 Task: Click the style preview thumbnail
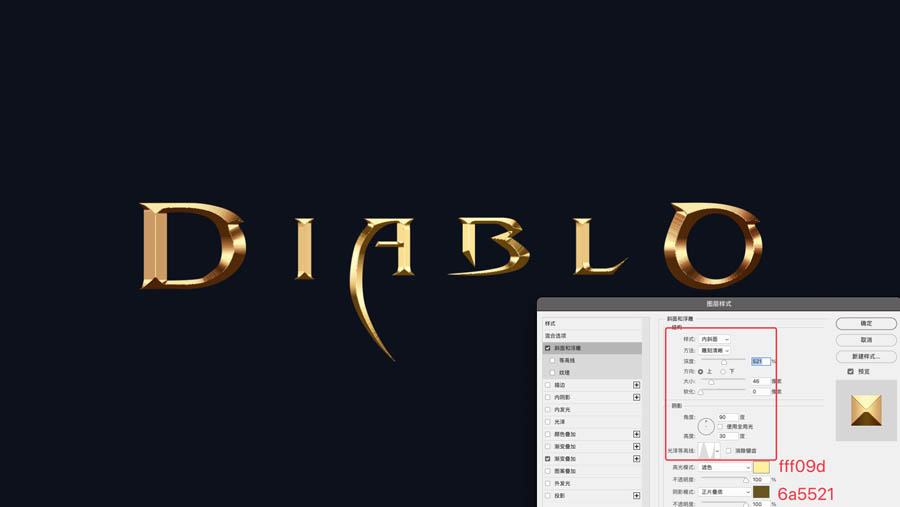(866, 408)
